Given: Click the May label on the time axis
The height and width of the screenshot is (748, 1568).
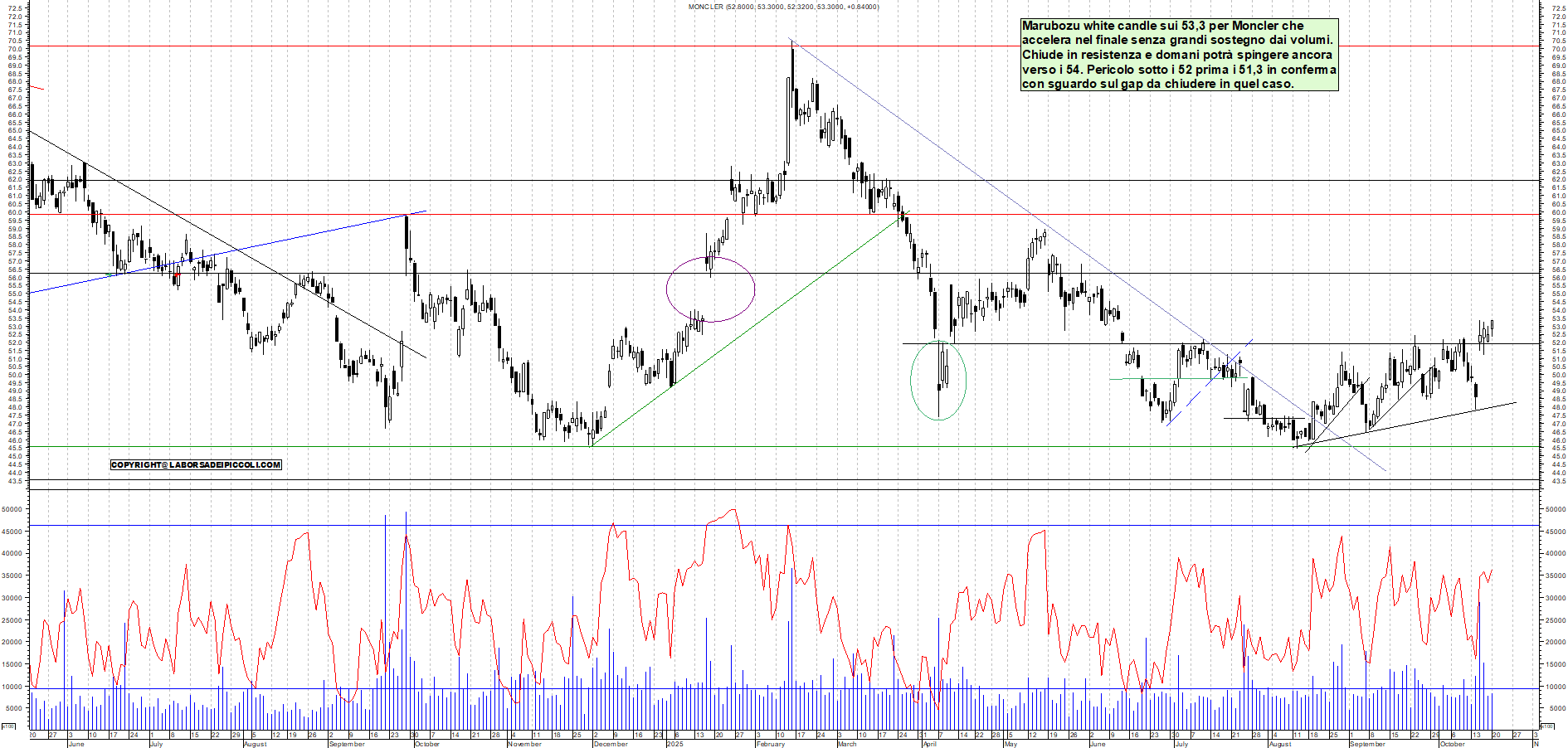Looking at the screenshot, I should pos(1010,744).
